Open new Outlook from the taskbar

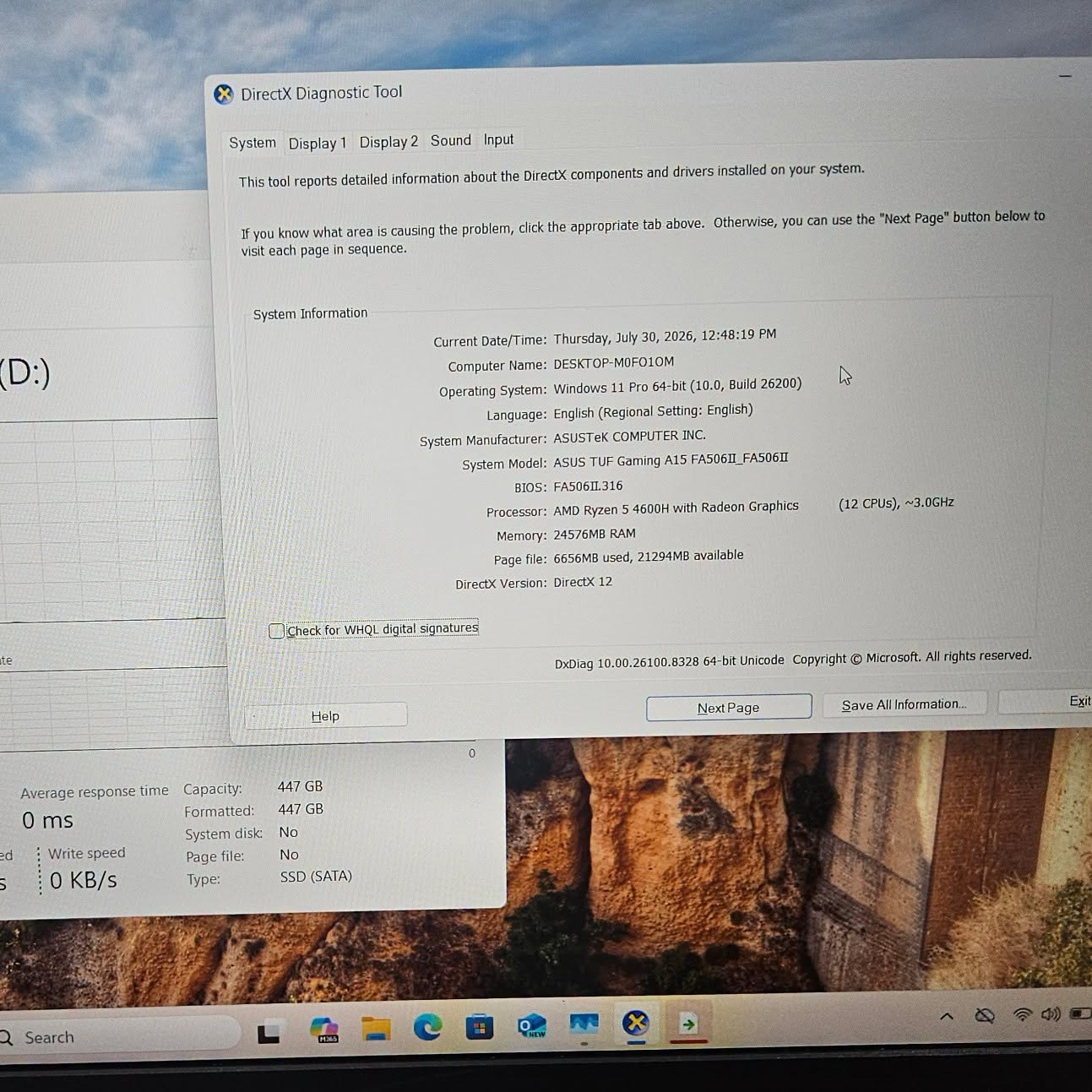tap(532, 1025)
